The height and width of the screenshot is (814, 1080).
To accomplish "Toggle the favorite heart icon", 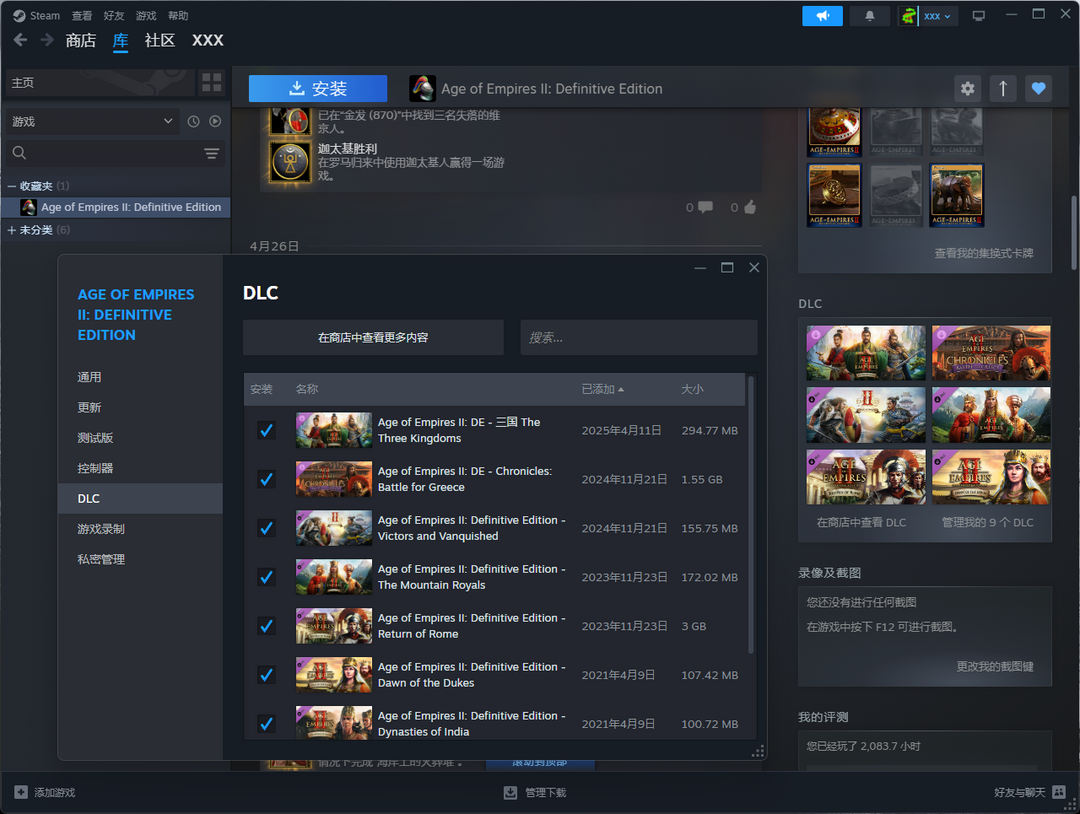I will pyautogui.click(x=1038, y=88).
